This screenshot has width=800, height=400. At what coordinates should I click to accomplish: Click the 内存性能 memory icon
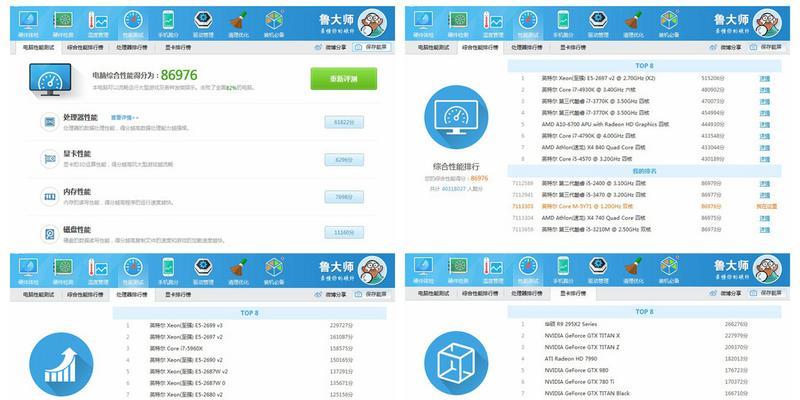point(49,196)
